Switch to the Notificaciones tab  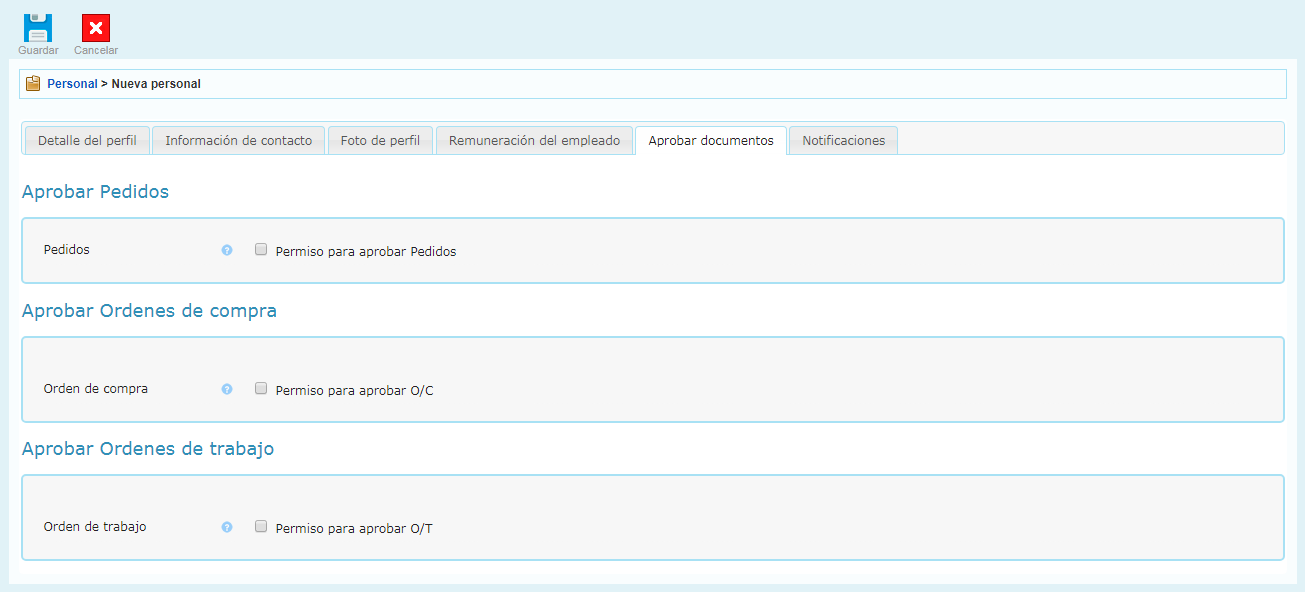843,141
